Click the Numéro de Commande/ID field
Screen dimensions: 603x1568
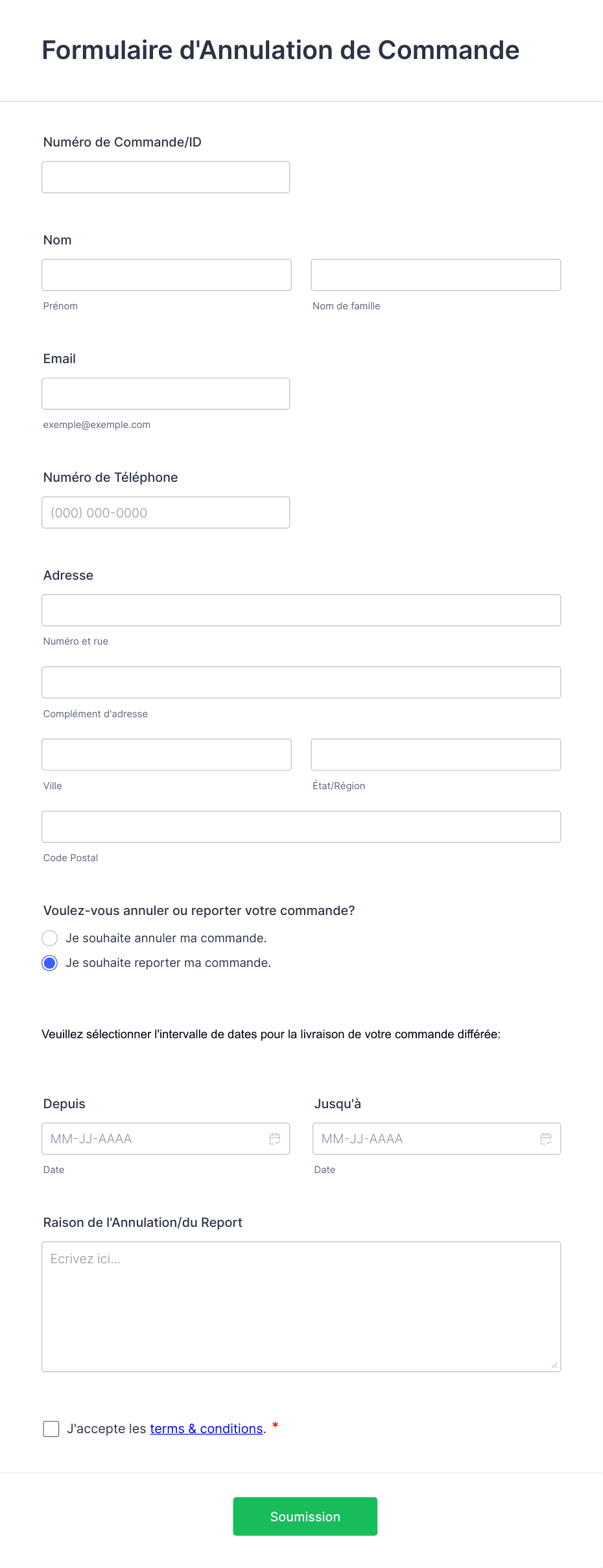tap(165, 176)
